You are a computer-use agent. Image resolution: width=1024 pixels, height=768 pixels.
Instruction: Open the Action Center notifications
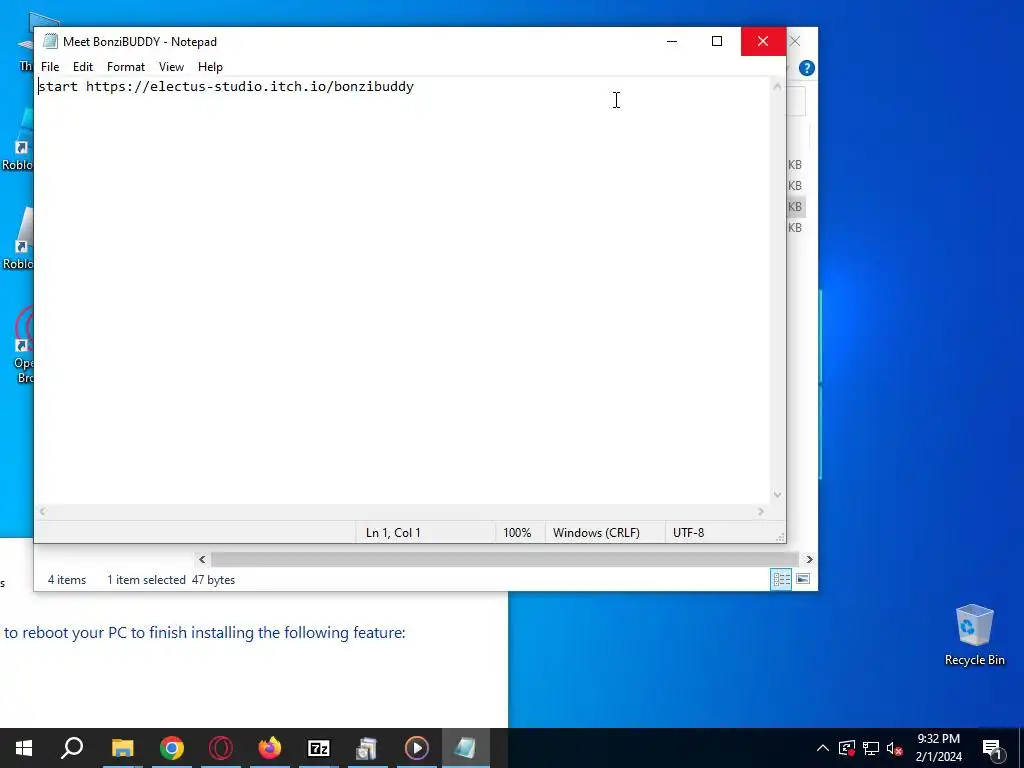(993, 748)
